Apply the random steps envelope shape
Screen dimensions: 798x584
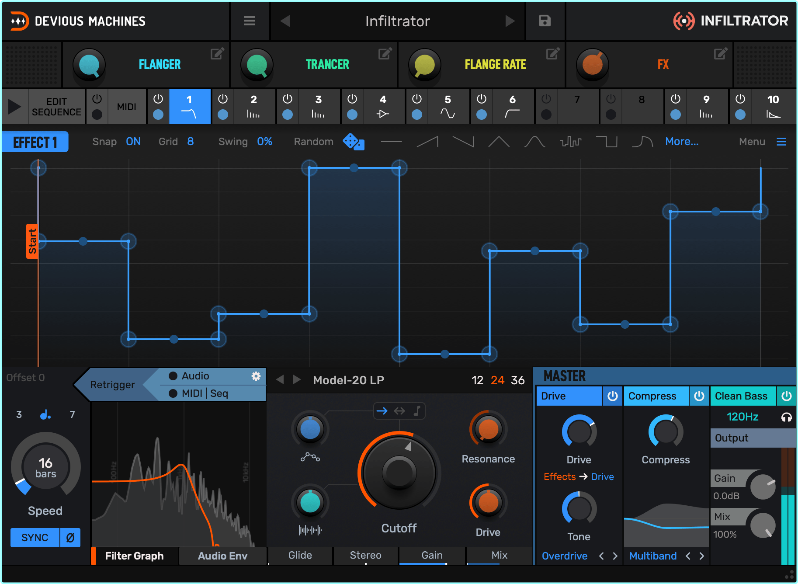pyautogui.click(x=571, y=142)
